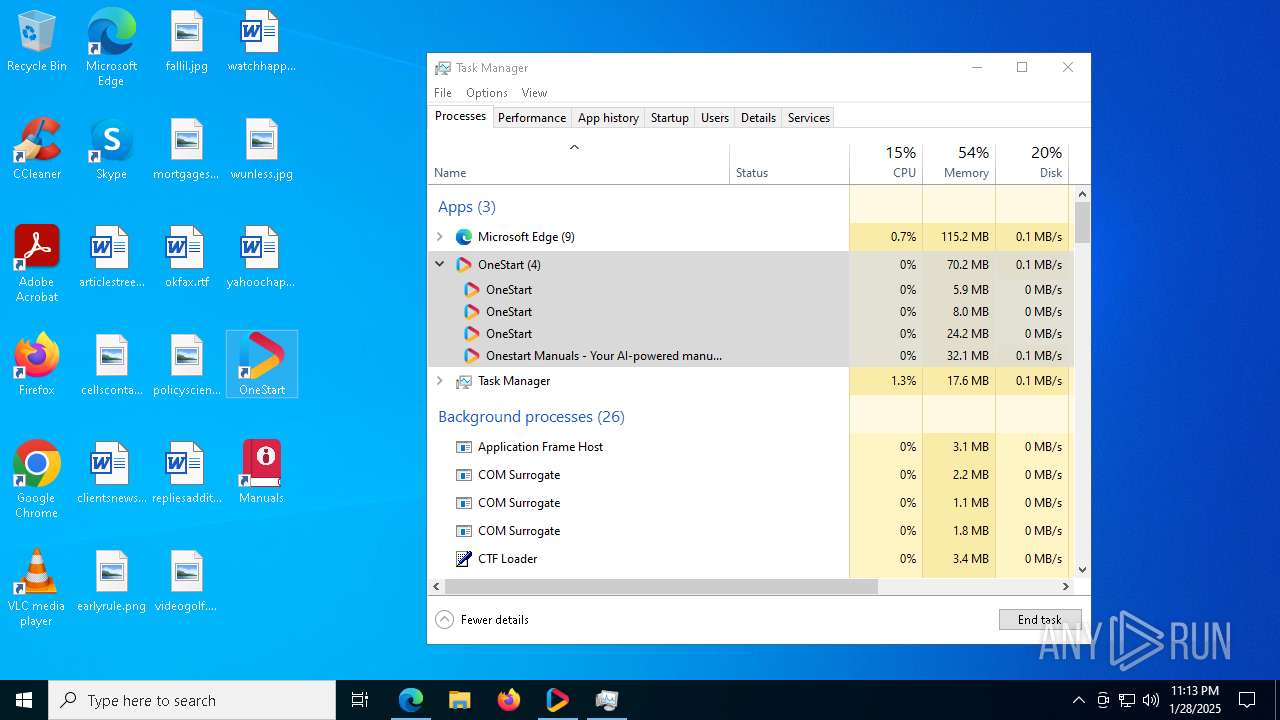Select earlyrule.png on the desktop
The height and width of the screenshot is (720, 1280).
111,582
